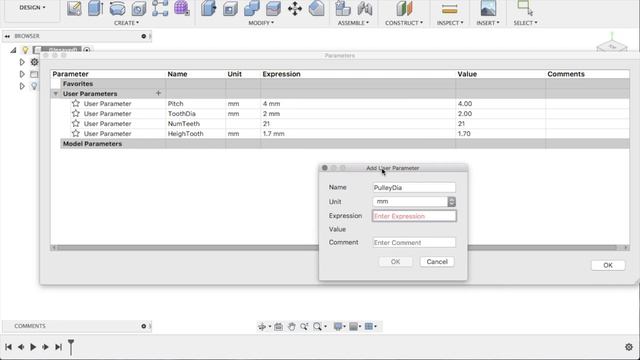Click the Combine bodies icon in Modify
The image size is (640, 360).
click(251, 8)
